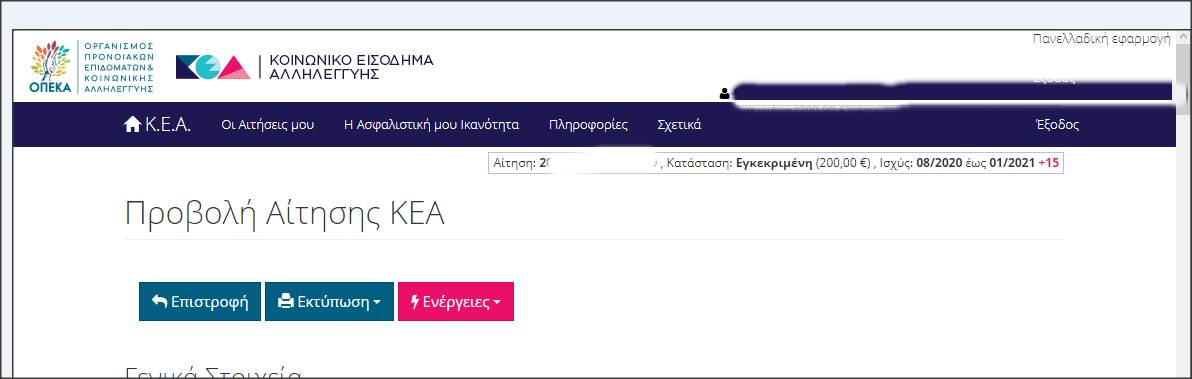Open the Πληροφορίες menu item

click(x=588, y=125)
